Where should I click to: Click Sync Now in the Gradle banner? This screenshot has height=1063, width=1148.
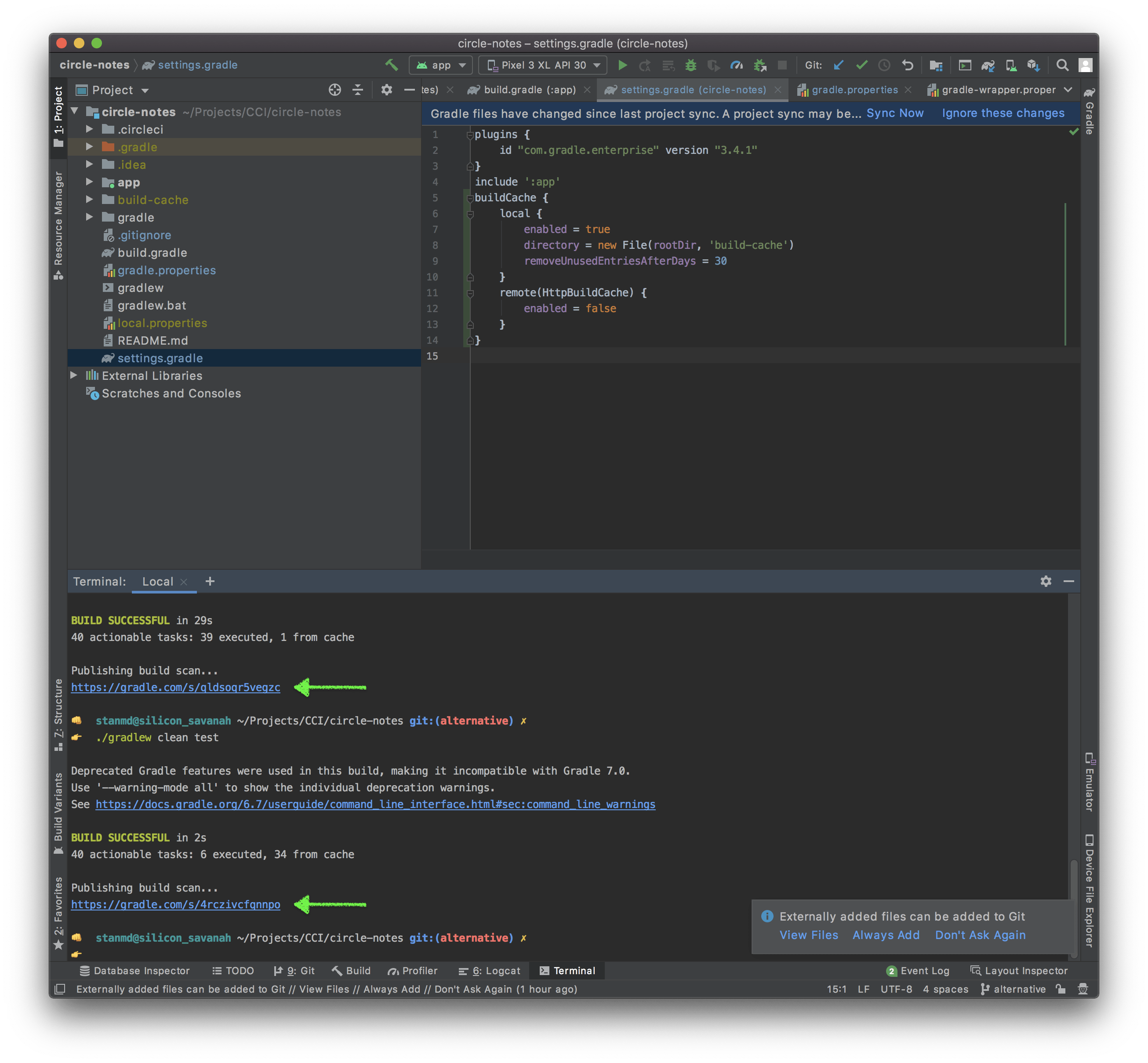(x=895, y=113)
